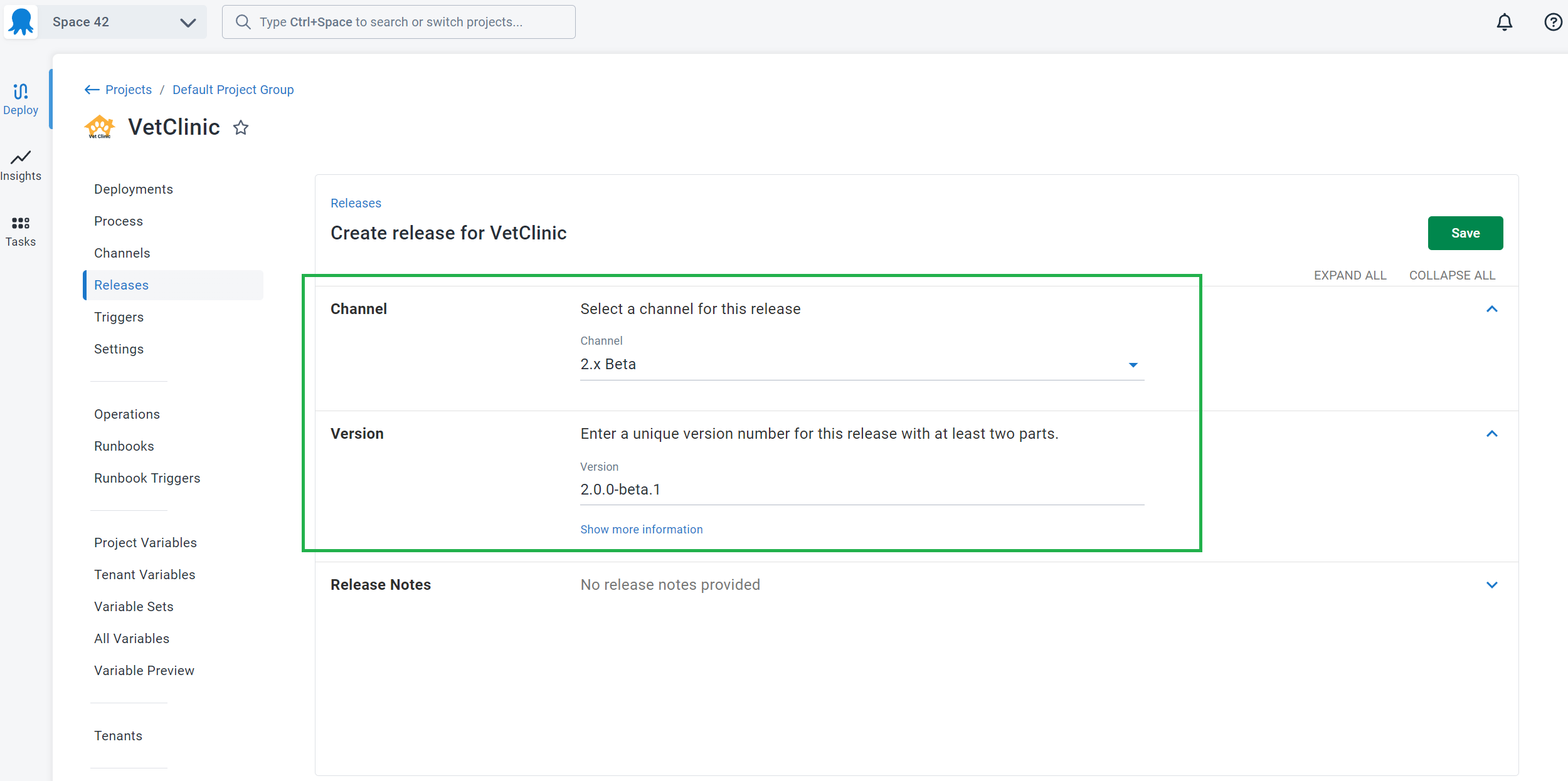This screenshot has height=781, width=1568.
Task: Open Channels in project menu
Action: [122, 253]
